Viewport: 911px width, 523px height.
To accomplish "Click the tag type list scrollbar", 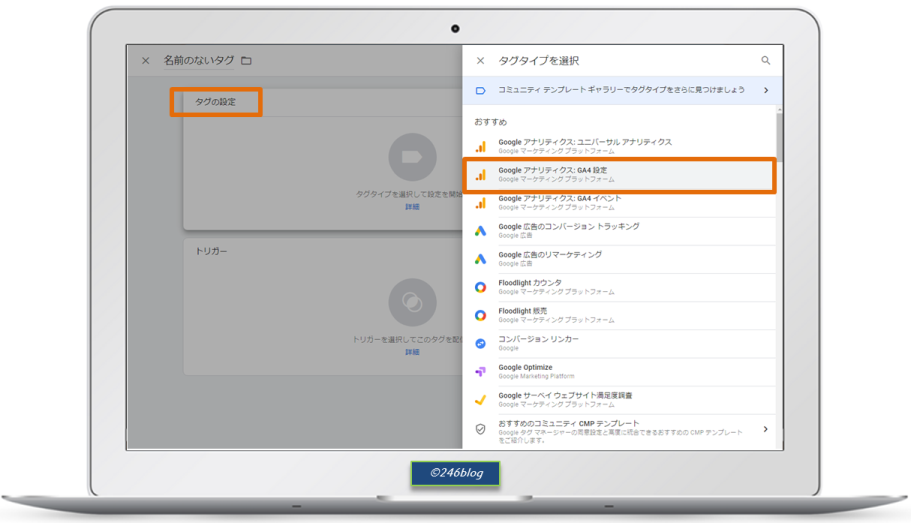I will pos(779,137).
